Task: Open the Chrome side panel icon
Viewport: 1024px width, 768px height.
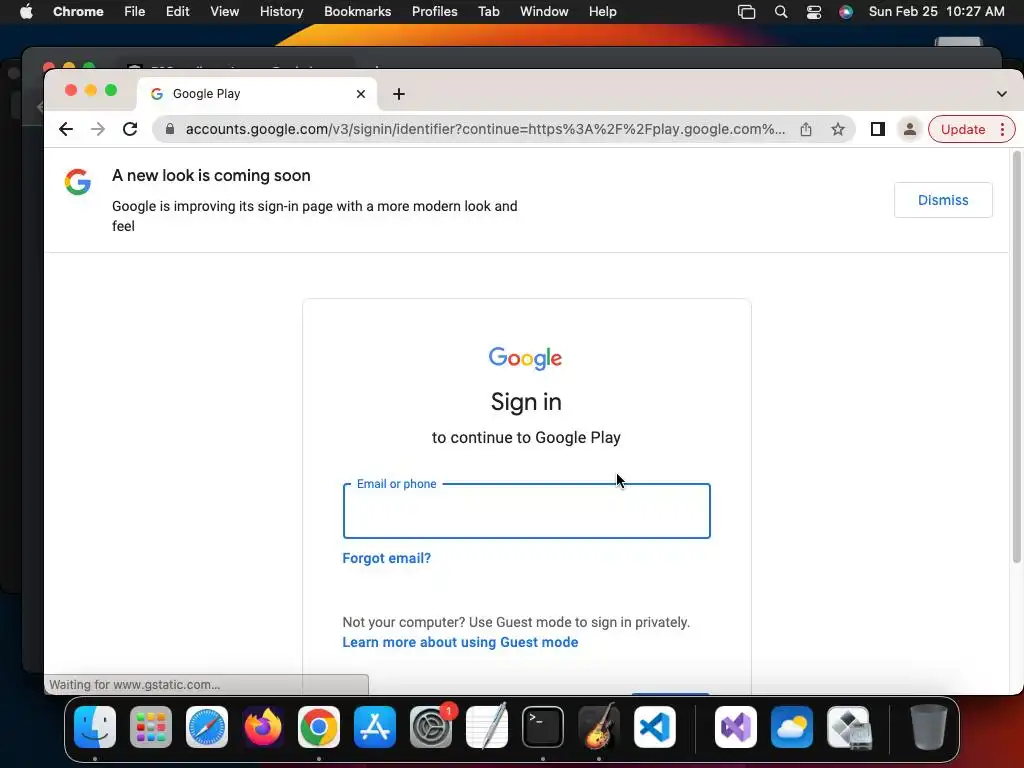Action: tap(878, 129)
